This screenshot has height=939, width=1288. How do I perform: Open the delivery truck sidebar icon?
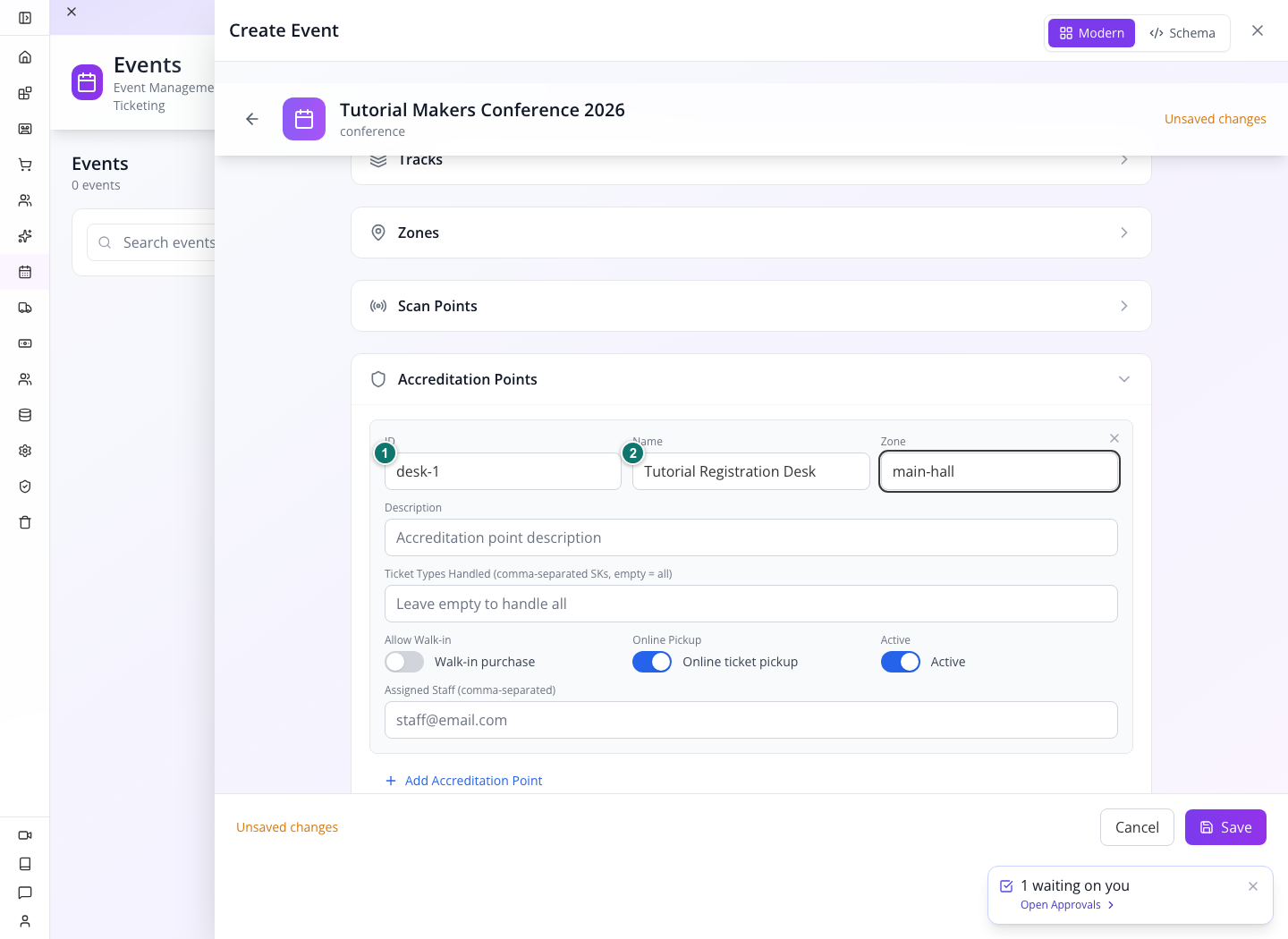(25, 308)
